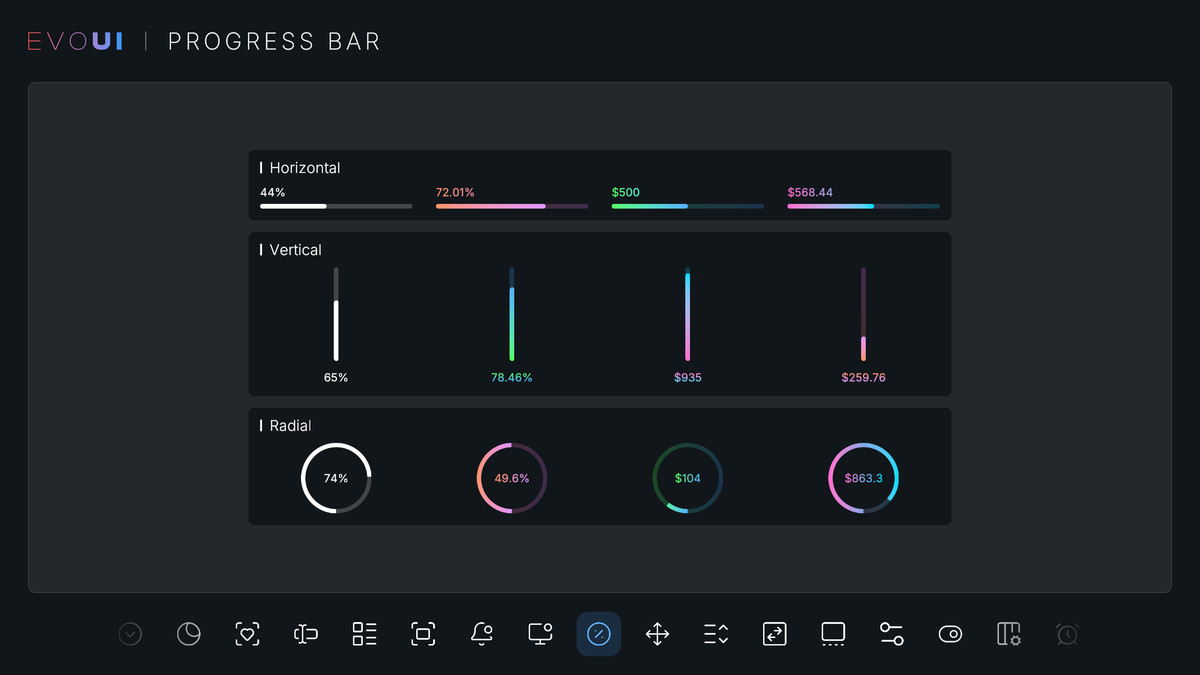Click the sort list icon with up-down arrows
Viewport: 1200px width, 675px height.
point(715,634)
